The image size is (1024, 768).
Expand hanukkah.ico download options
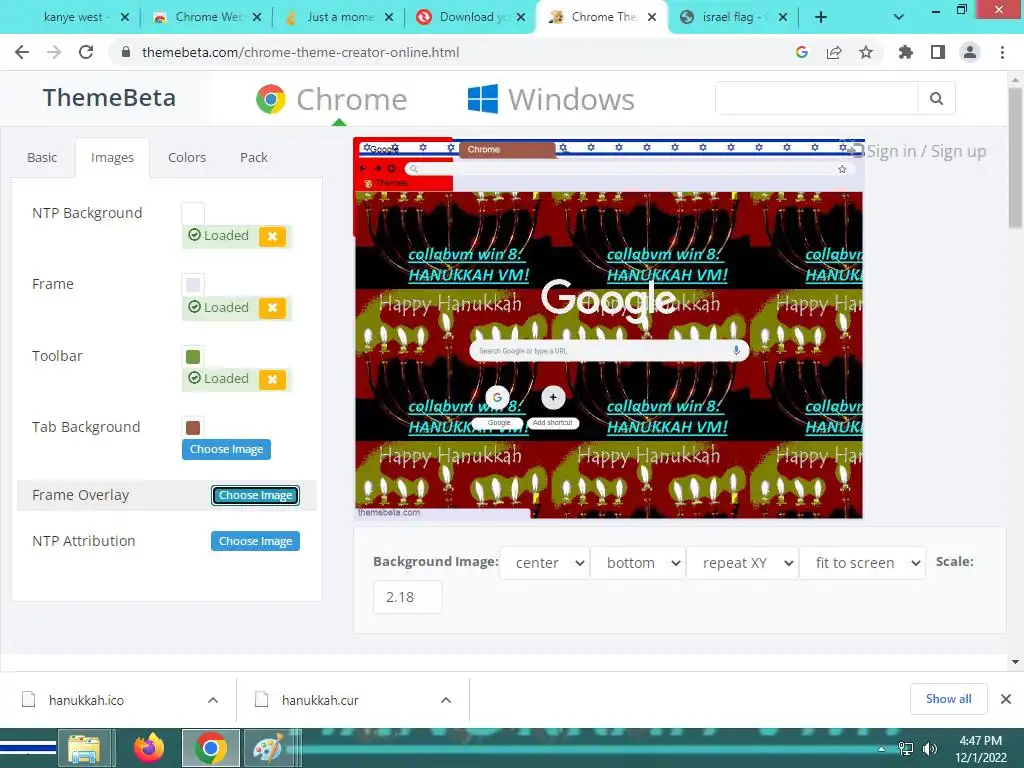213,700
